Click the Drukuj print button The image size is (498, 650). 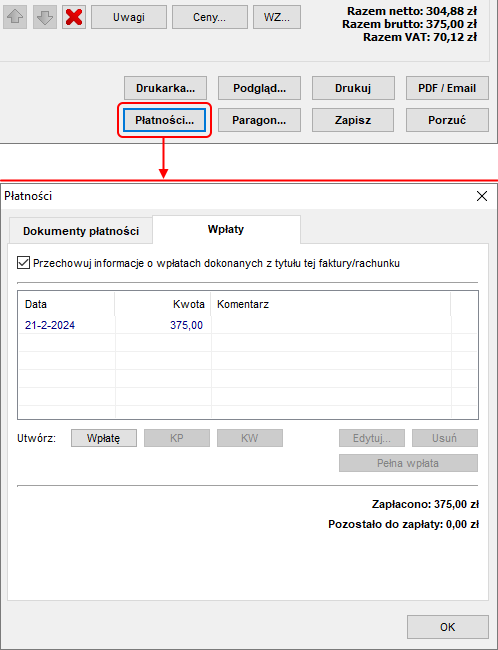click(x=353, y=88)
